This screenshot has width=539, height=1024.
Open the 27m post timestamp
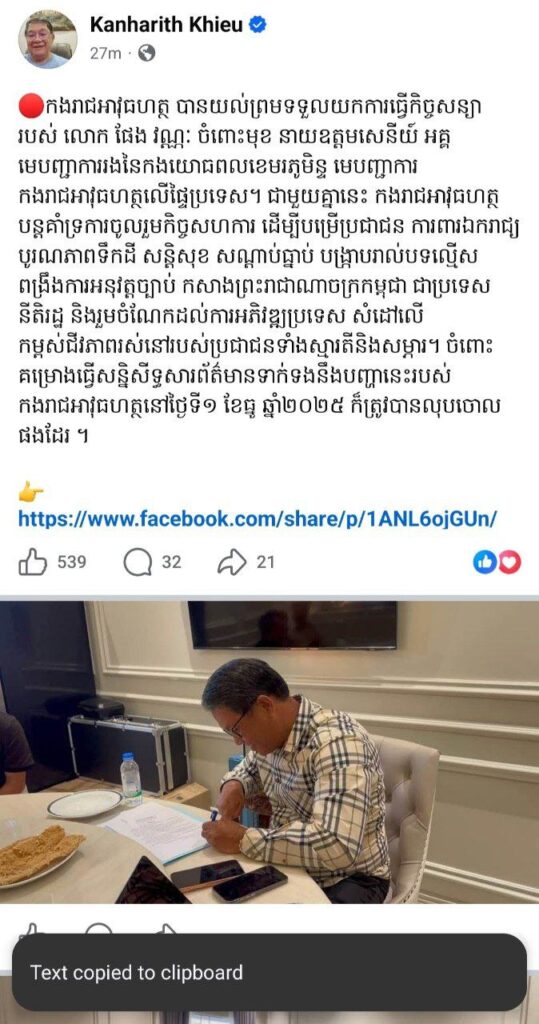(105, 54)
